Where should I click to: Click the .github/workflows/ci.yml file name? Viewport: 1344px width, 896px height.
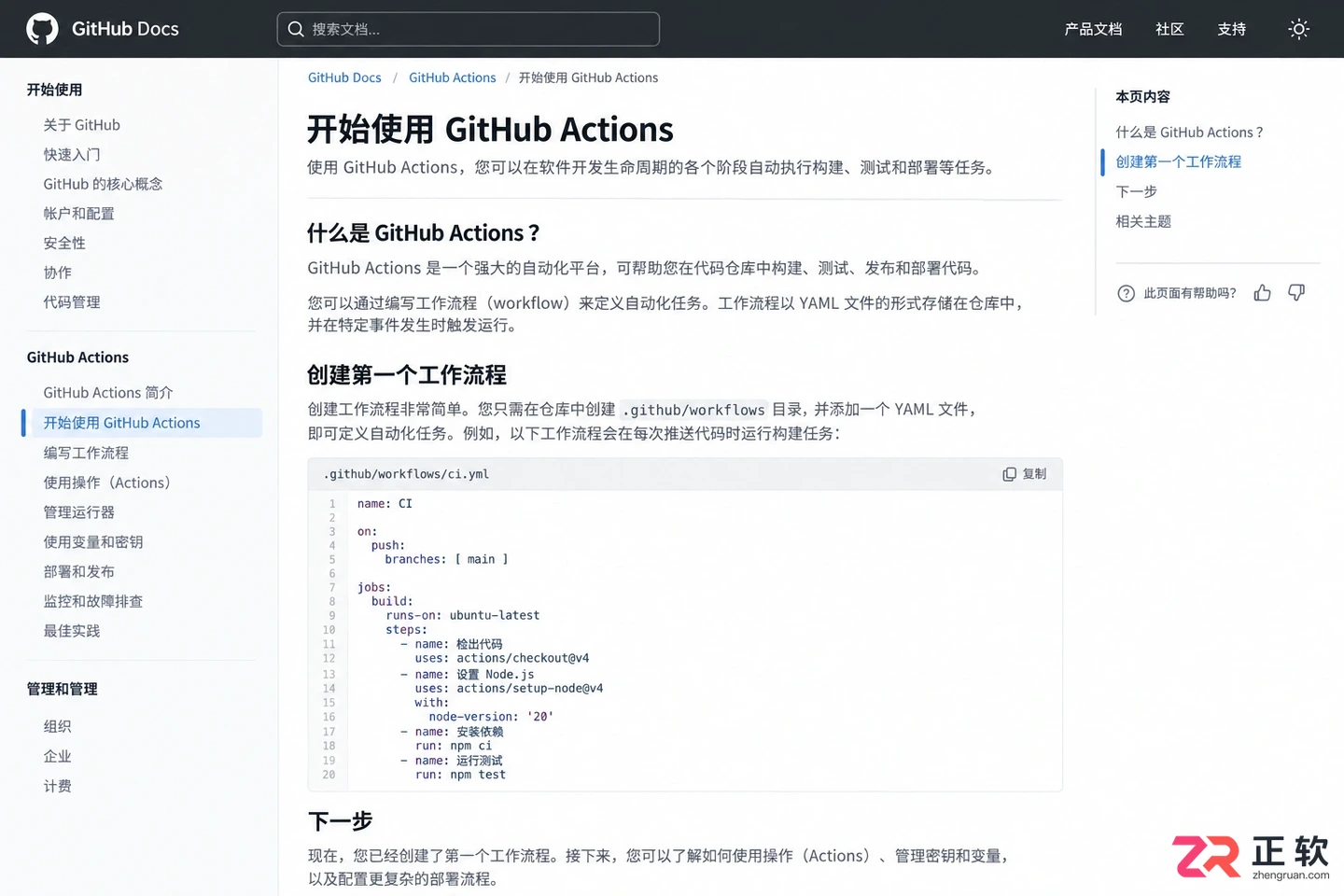[406, 474]
